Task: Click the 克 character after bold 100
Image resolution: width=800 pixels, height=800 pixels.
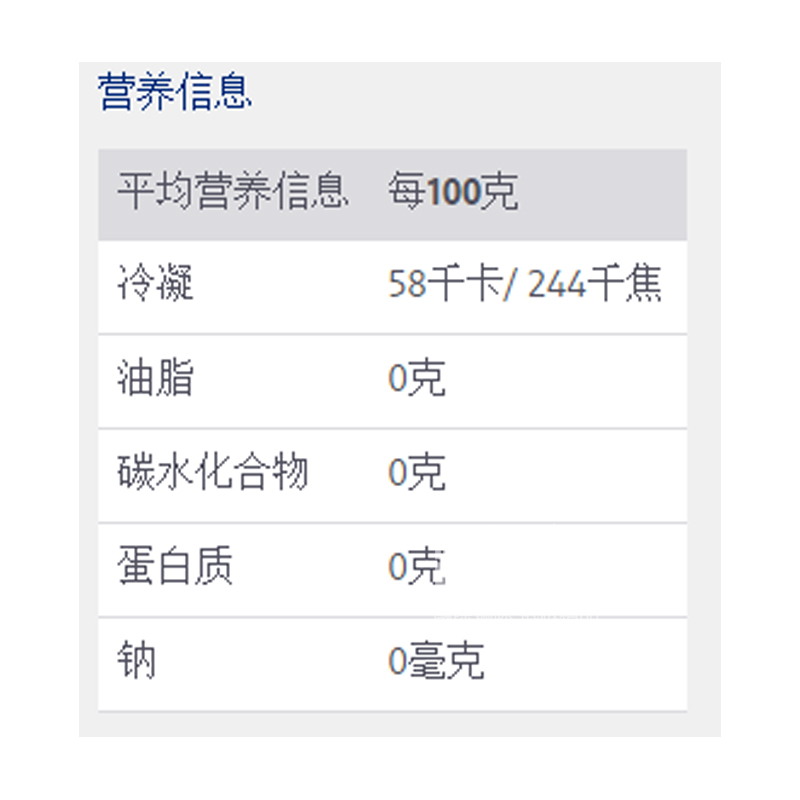Action: click(x=500, y=191)
